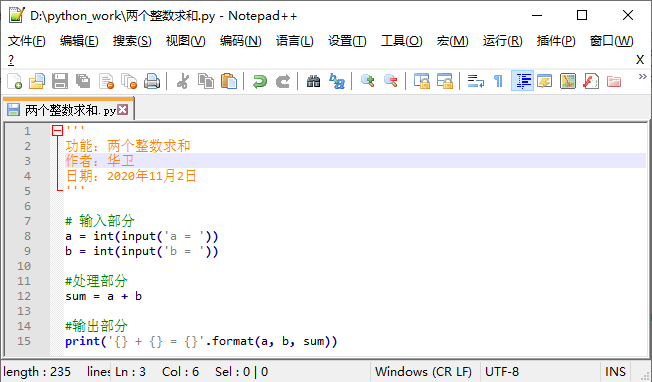Open the 运行(R) menu
This screenshot has height=382, width=652.
coord(502,41)
